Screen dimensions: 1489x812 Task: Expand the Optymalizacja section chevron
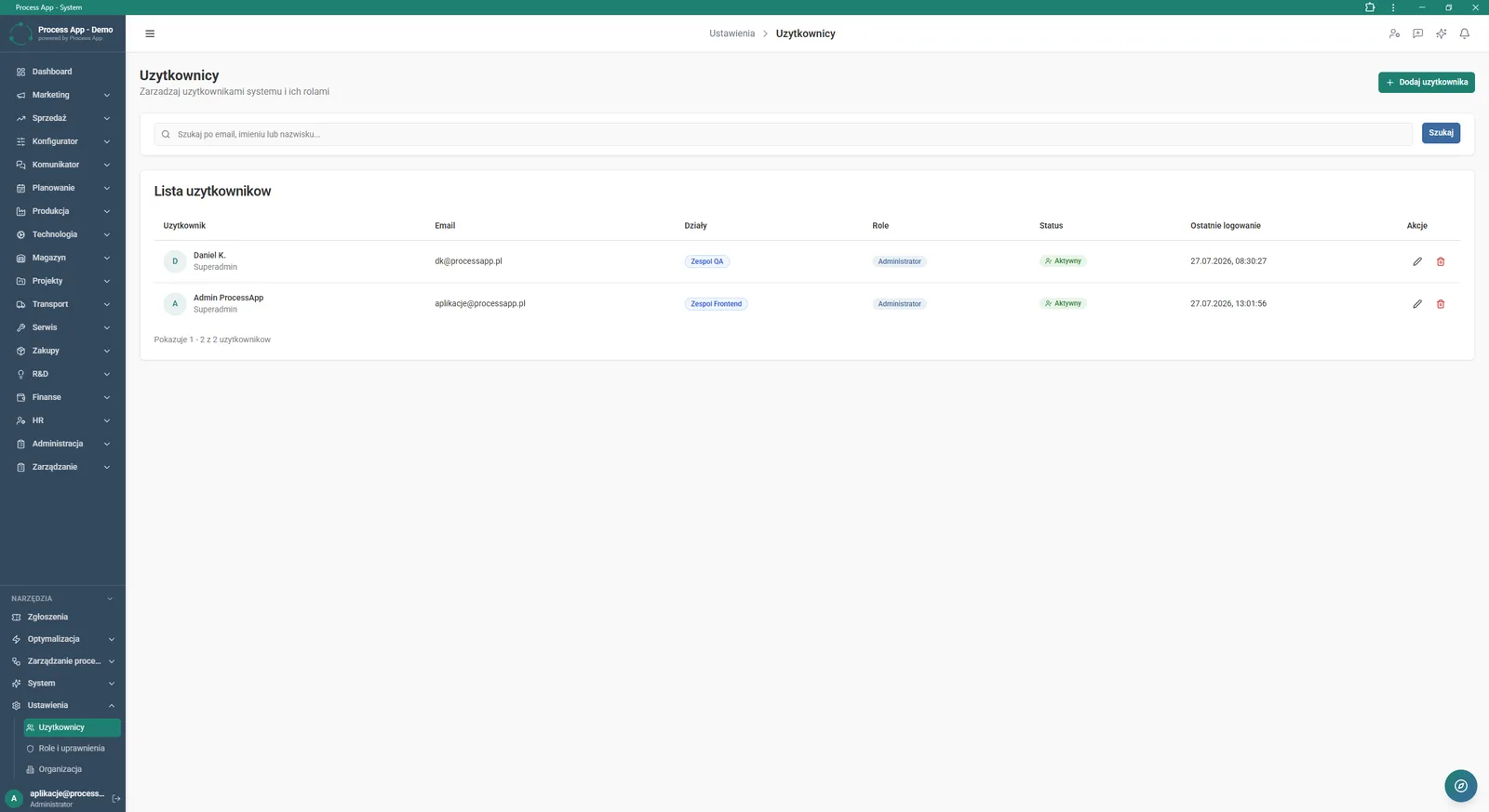click(x=112, y=639)
